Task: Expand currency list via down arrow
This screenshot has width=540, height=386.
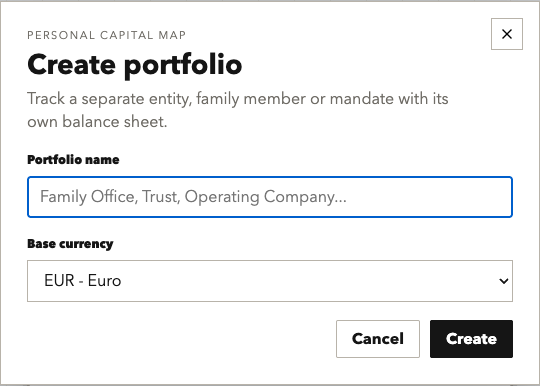Action: click(x=503, y=281)
